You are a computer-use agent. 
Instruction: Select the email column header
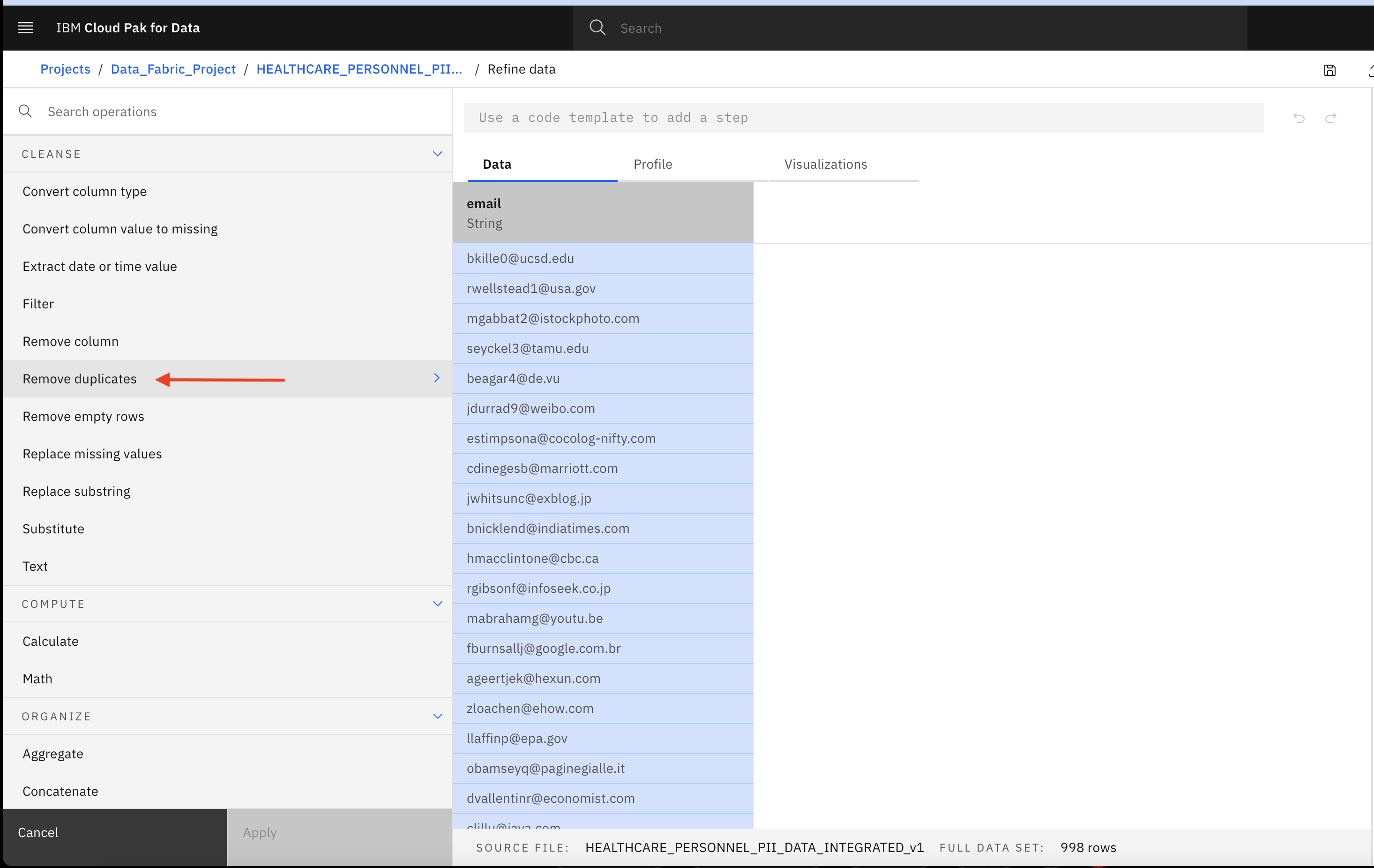click(x=603, y=213)
